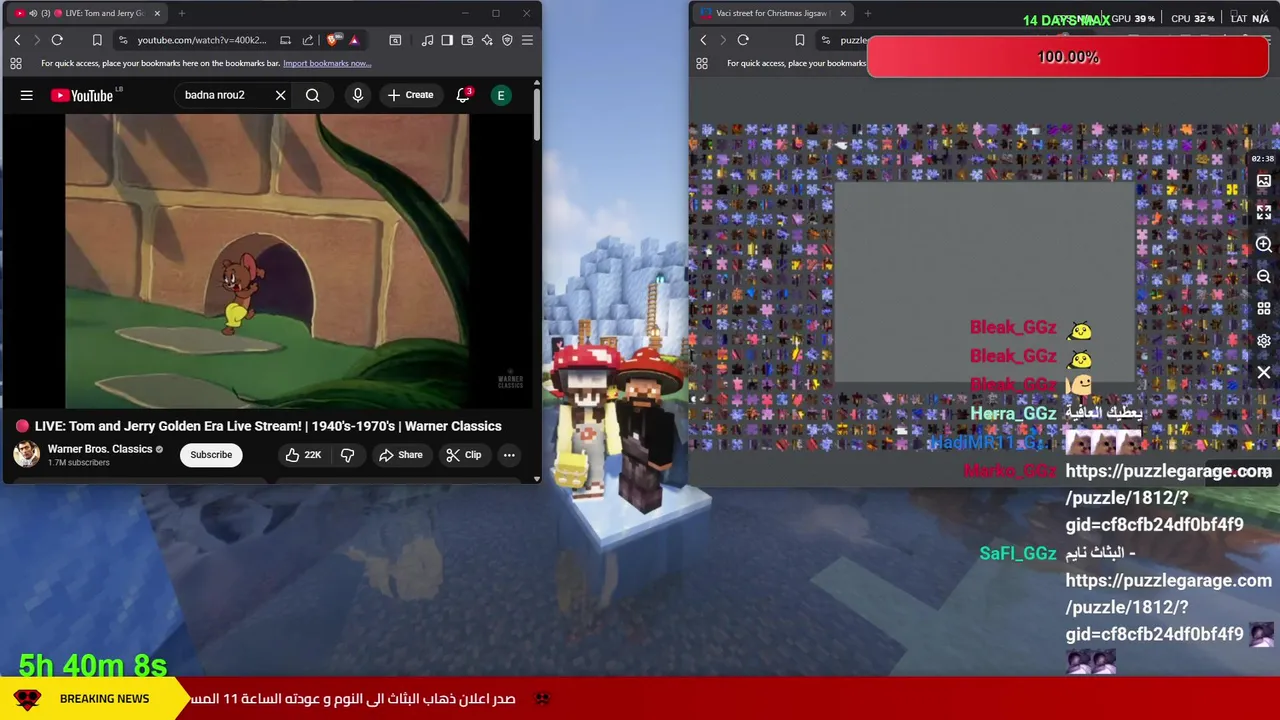Go back in the YouTube browser window
1280x720 pixels.
(x=17, y=40)
